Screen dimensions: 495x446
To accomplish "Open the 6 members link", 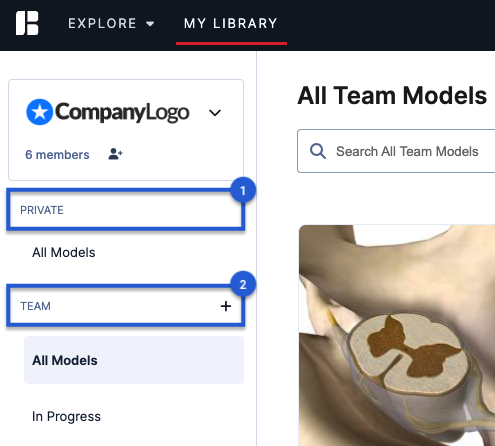I will click(x=57, y=155).
